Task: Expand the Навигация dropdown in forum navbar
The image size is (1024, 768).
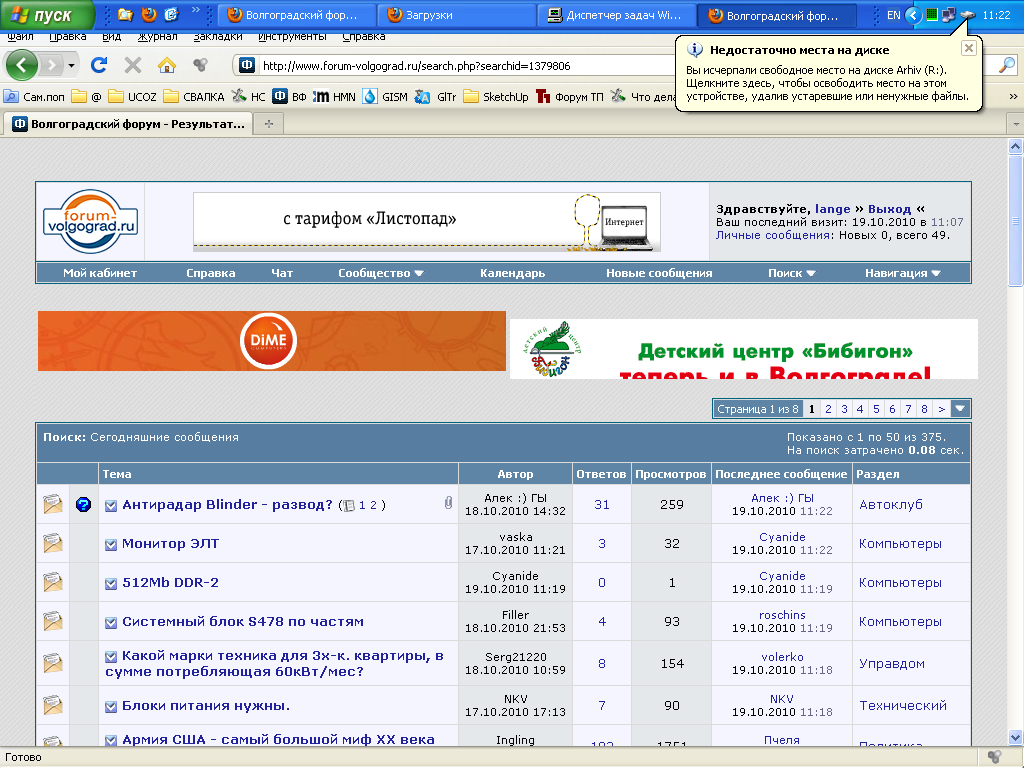Action: pyautogui.click(x=902, y=273)
